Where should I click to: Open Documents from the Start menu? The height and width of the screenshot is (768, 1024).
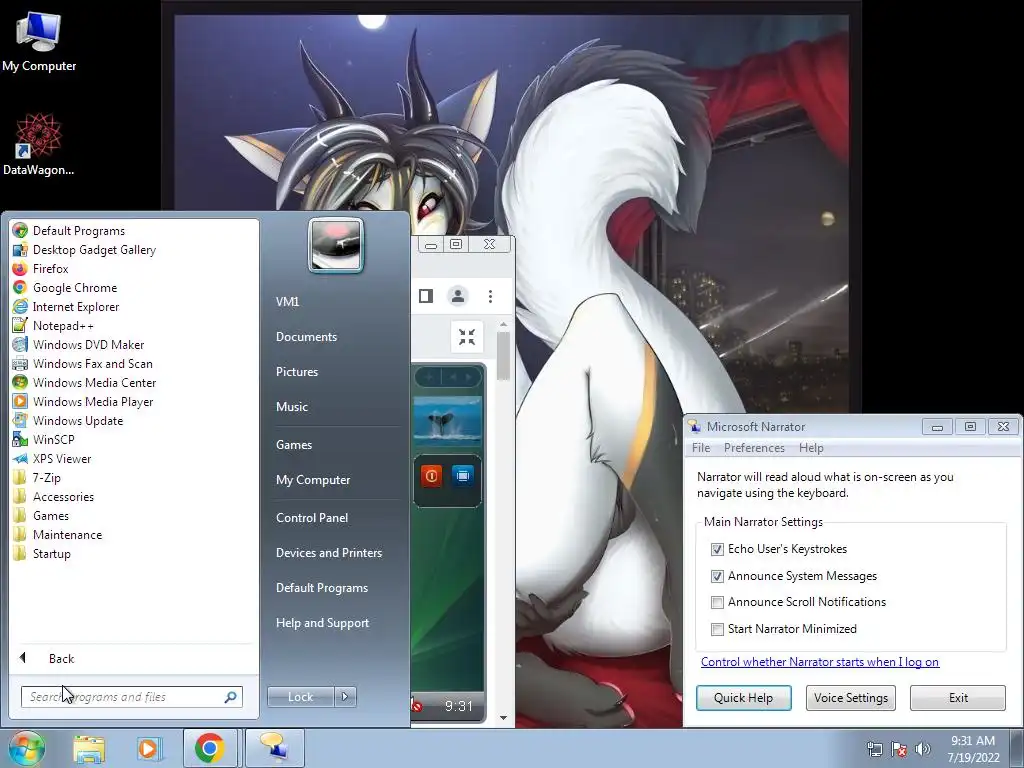coord(306,336)
